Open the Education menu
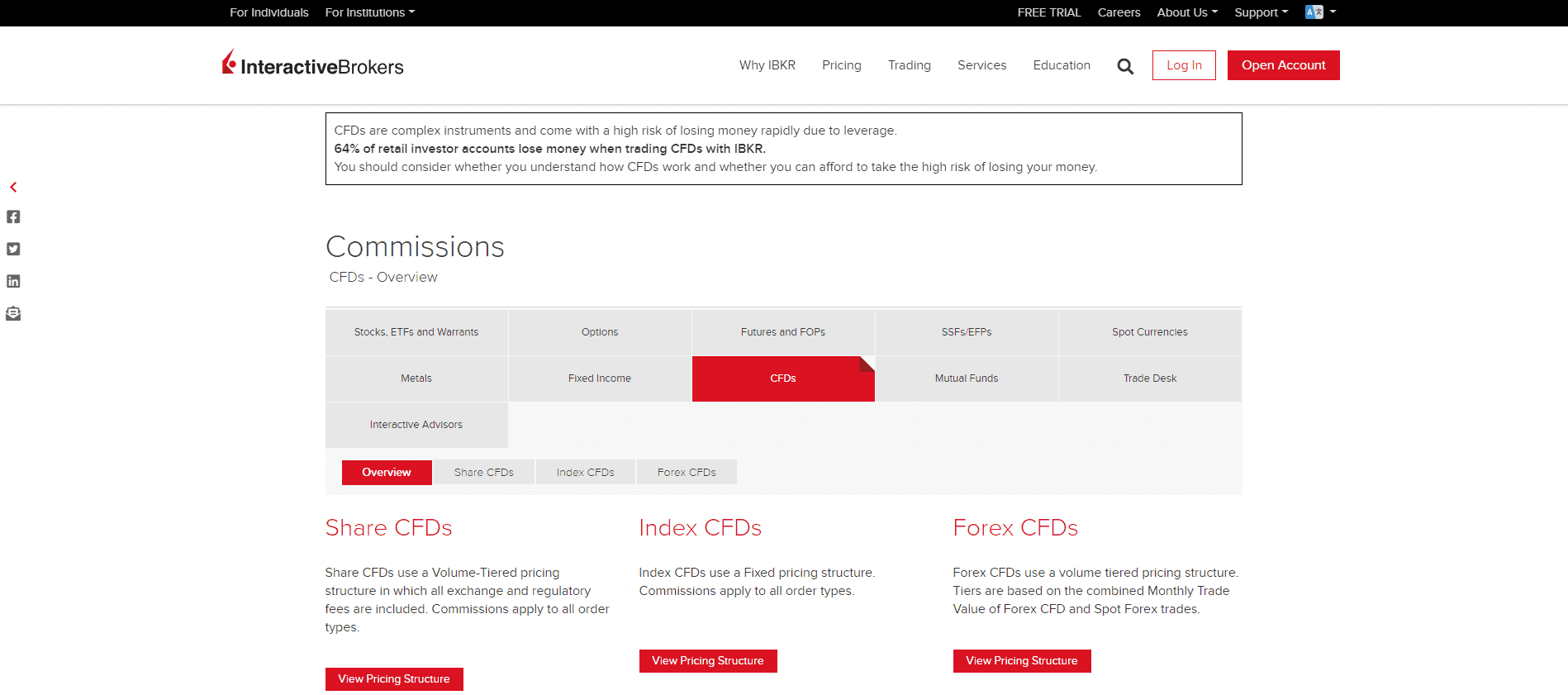The height and width of the screenshot is (695, 1568). (1062, 65)
